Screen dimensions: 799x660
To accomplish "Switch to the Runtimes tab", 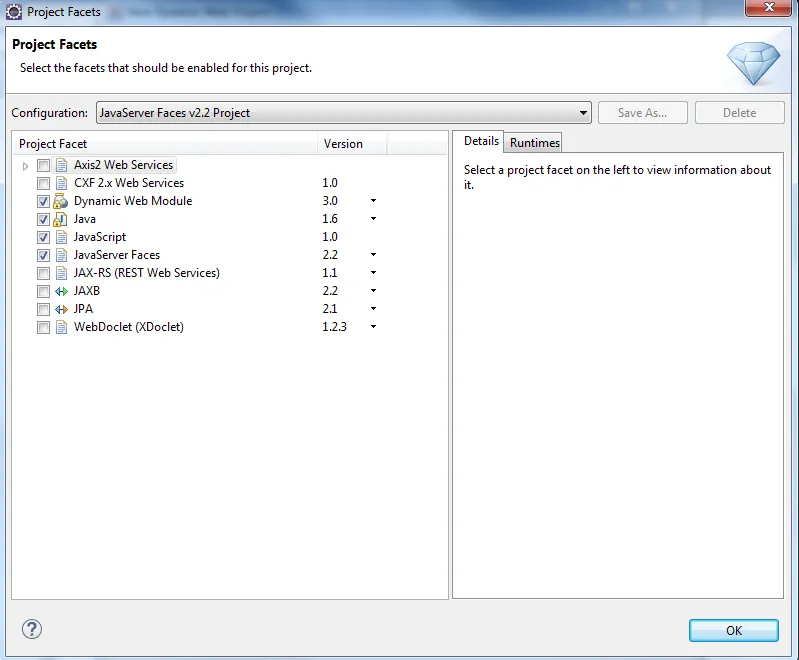I will [535, 143].
